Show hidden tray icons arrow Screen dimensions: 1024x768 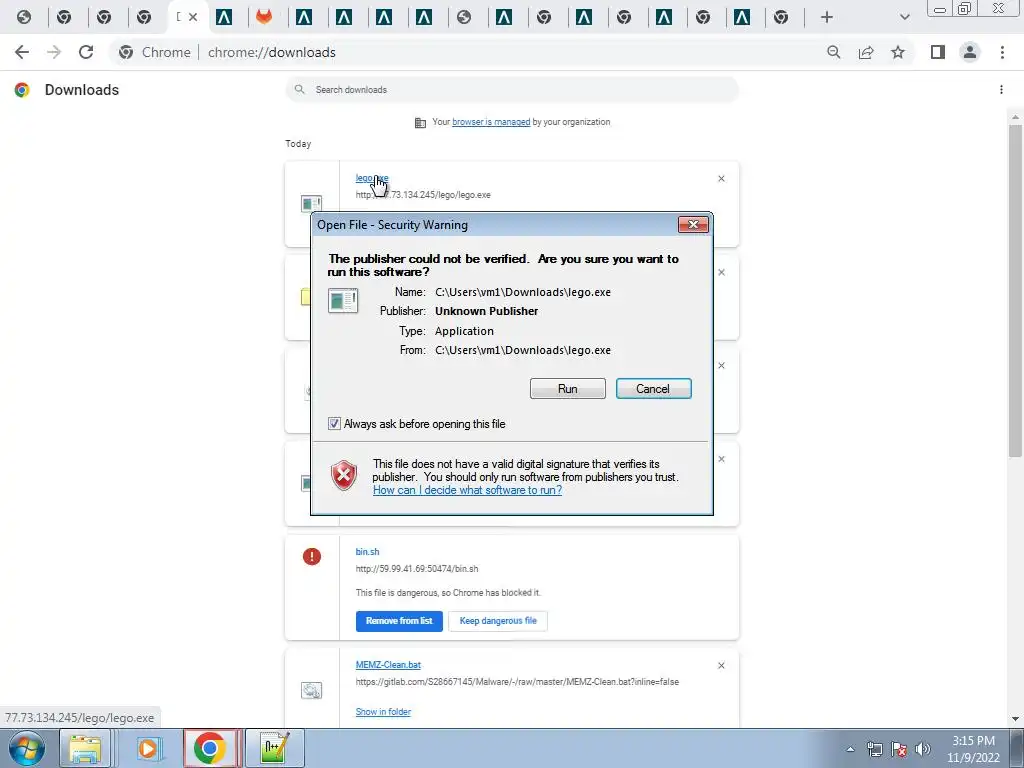(x=850, y=750)
